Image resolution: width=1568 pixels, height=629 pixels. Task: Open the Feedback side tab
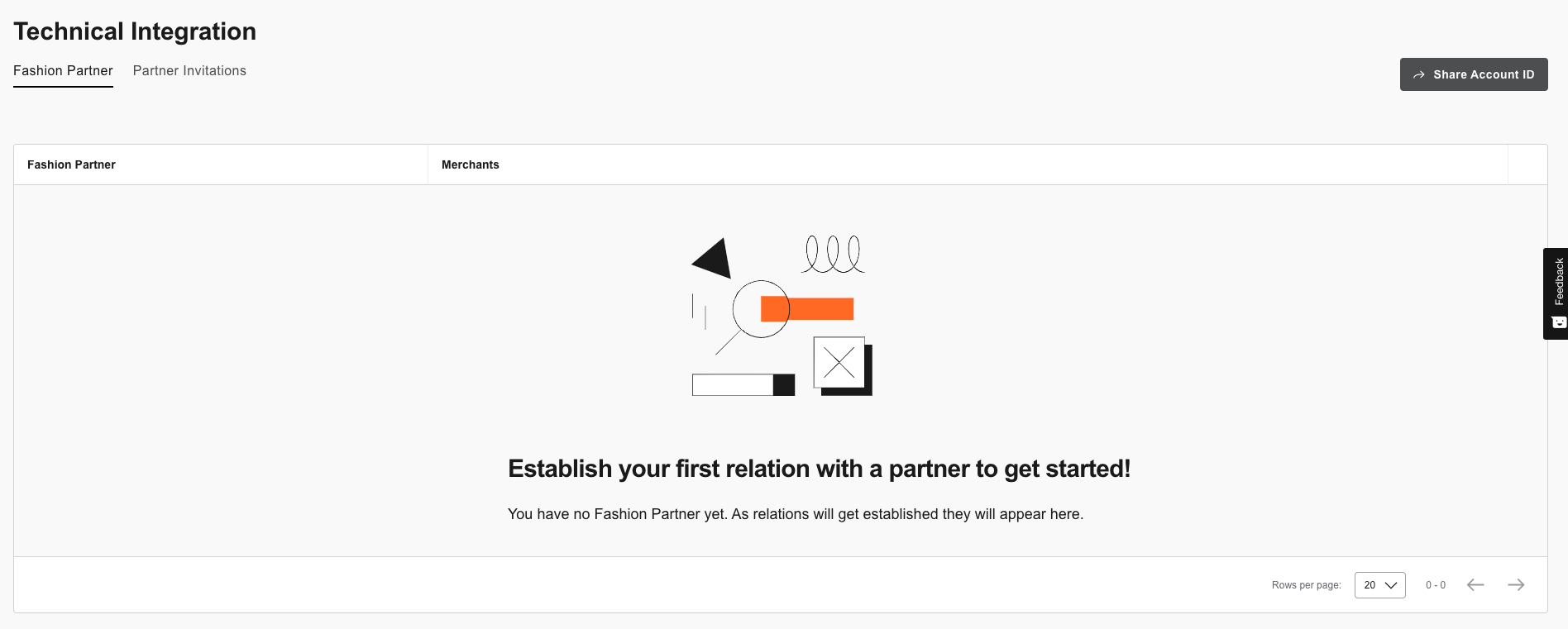coord(1556,293)
